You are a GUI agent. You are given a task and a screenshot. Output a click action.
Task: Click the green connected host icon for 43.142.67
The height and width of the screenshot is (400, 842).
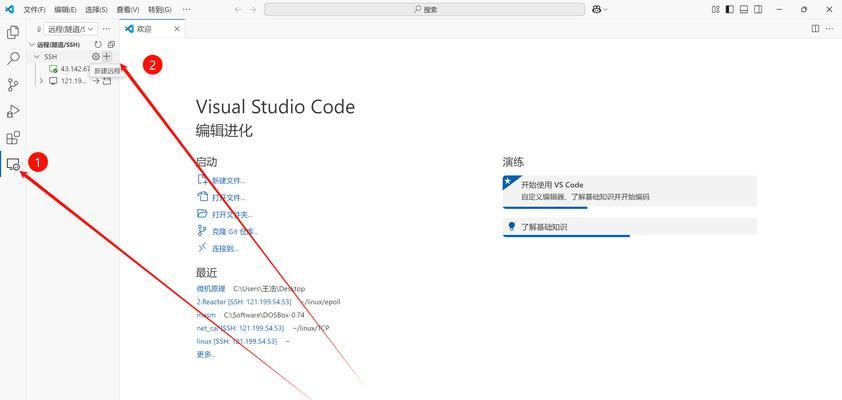click(53, 69)
